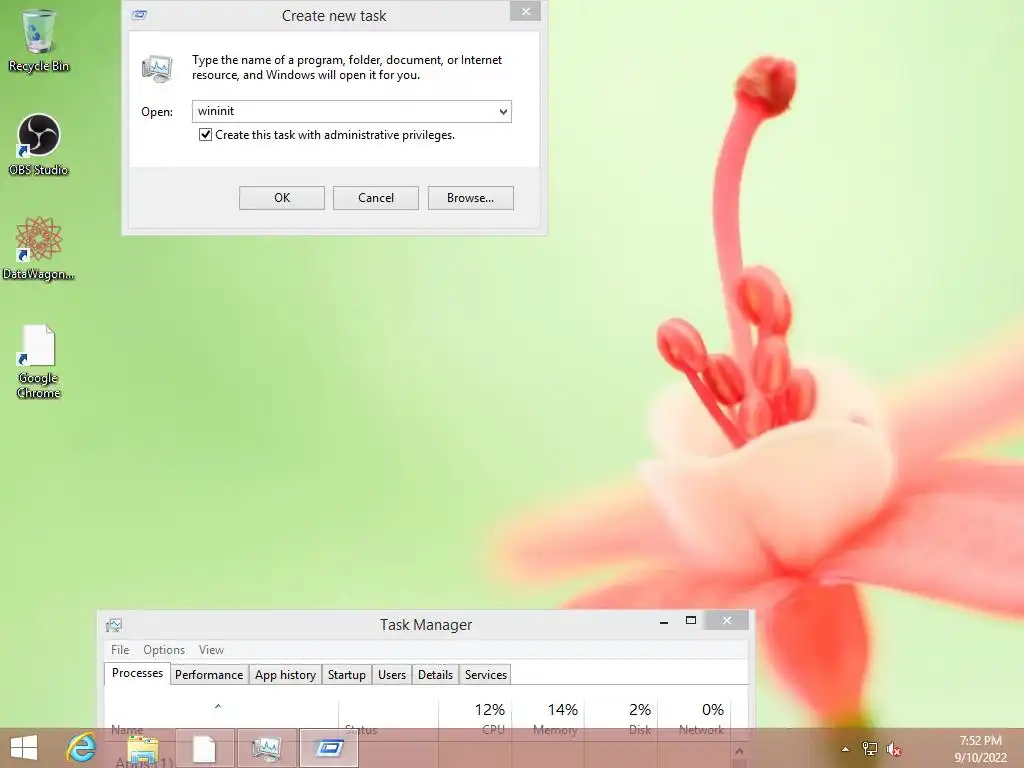Click the Open field containing wininit
Screen dimensions: 1024x768
coord(351,112)
